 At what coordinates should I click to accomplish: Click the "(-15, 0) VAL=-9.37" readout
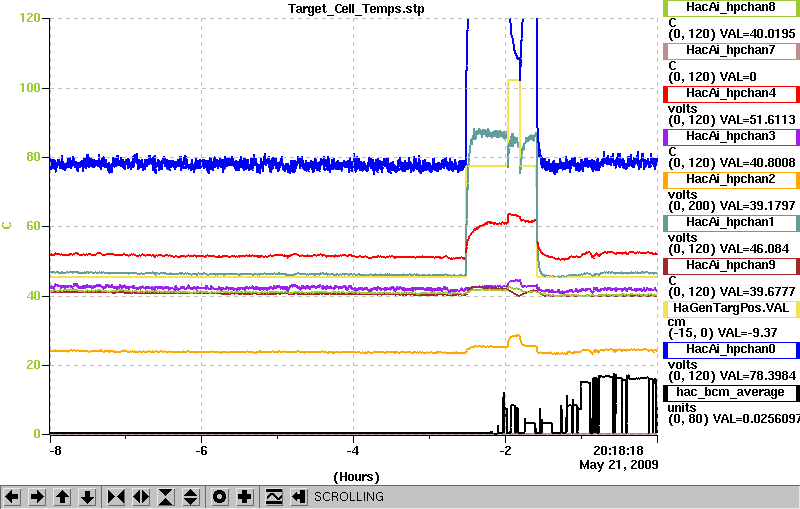tap(722, 333)
